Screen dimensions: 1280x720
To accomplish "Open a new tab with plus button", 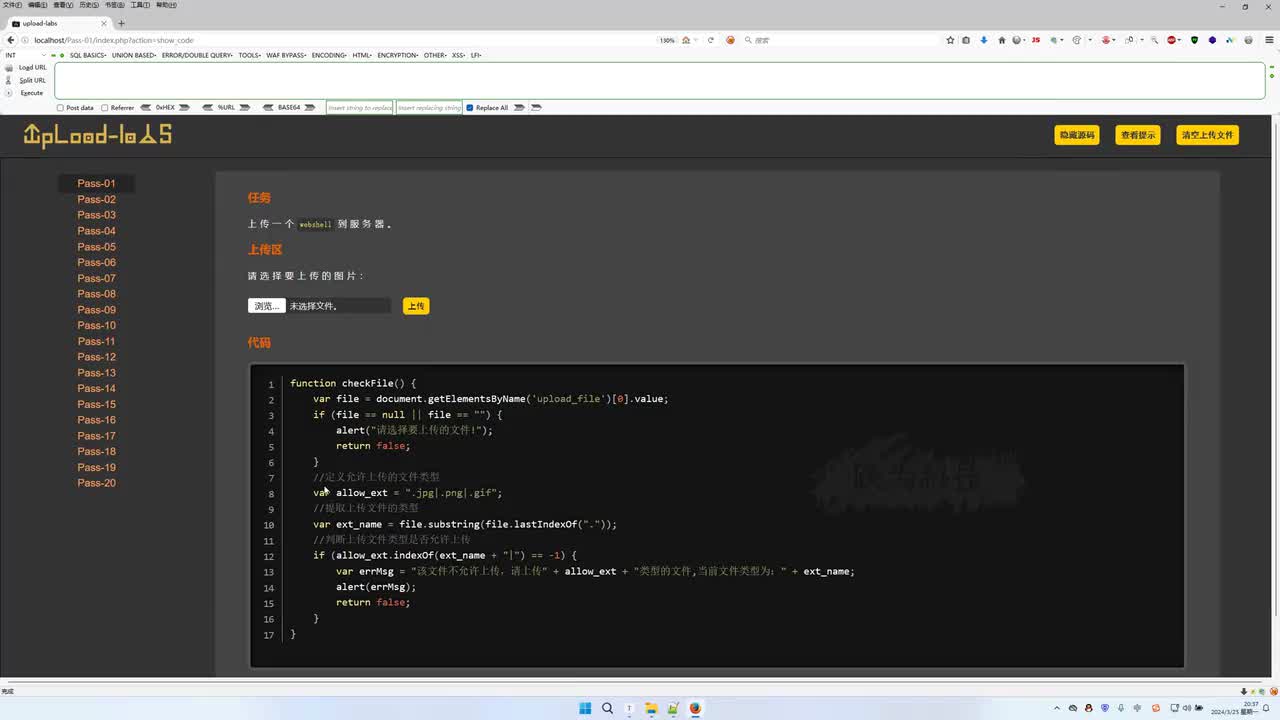I will [x=121, y=23].
